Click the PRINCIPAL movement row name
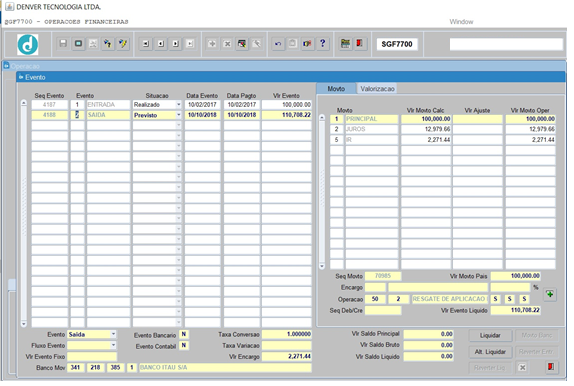 tap(372, 119)
